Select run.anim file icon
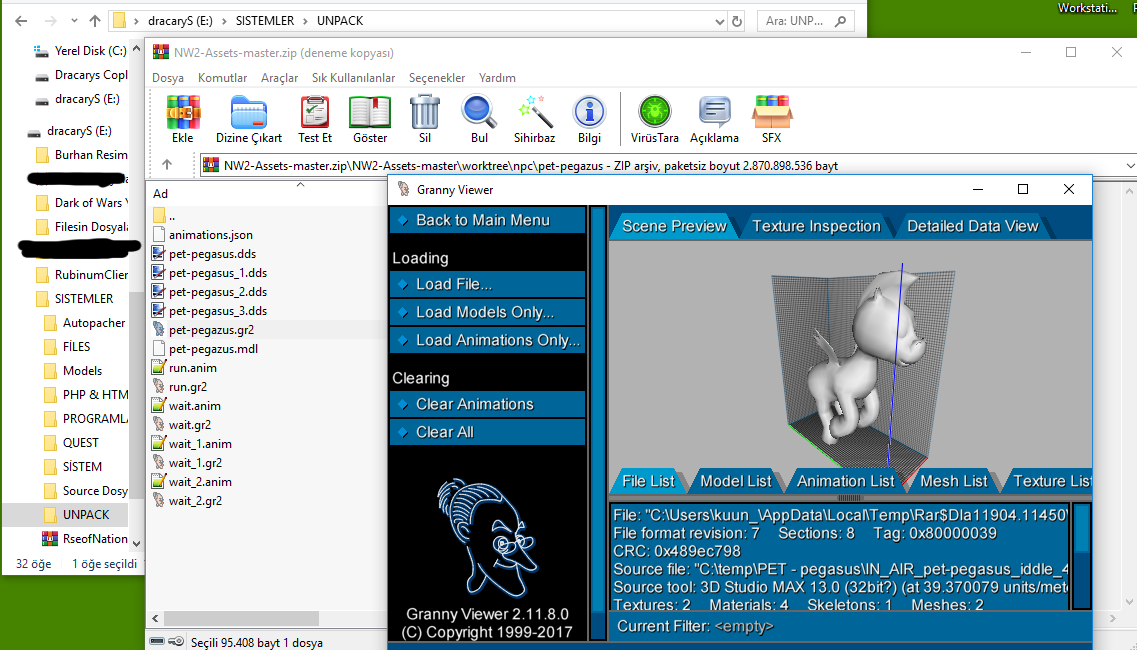 click(159, 368)
